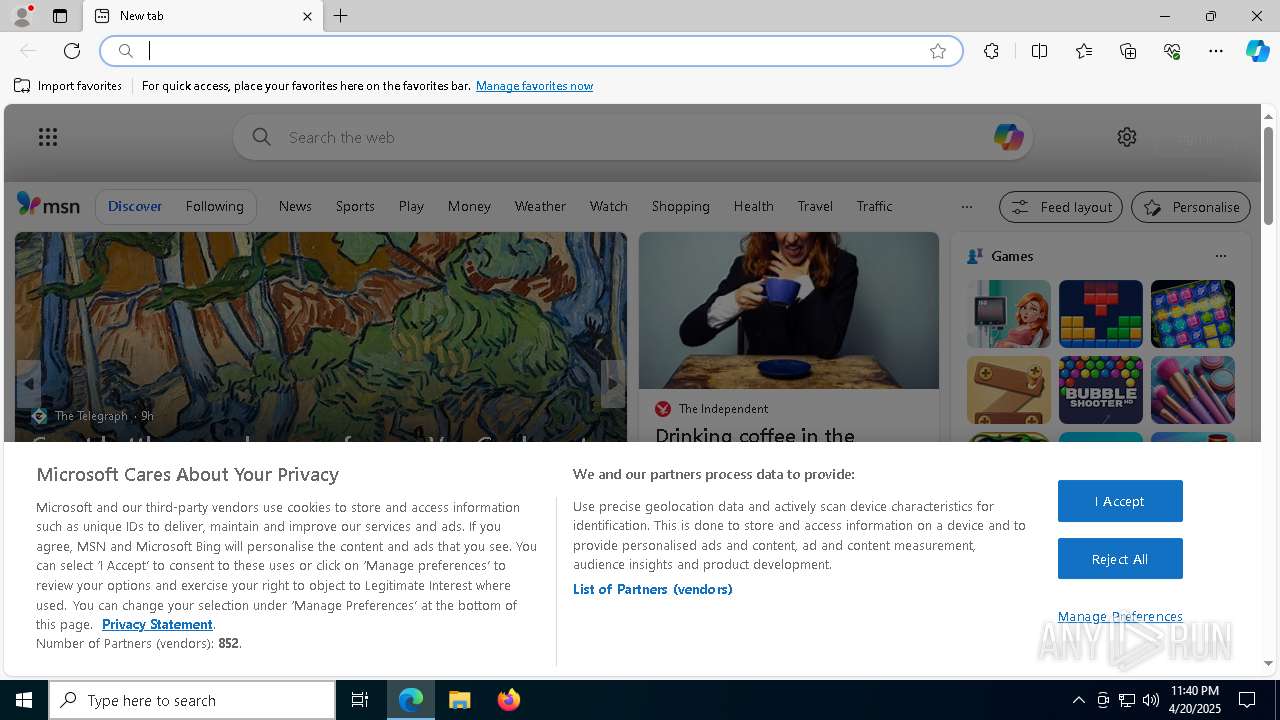
Task: Launch the wood screw puzzle game tile
Action: (1009, 390)
